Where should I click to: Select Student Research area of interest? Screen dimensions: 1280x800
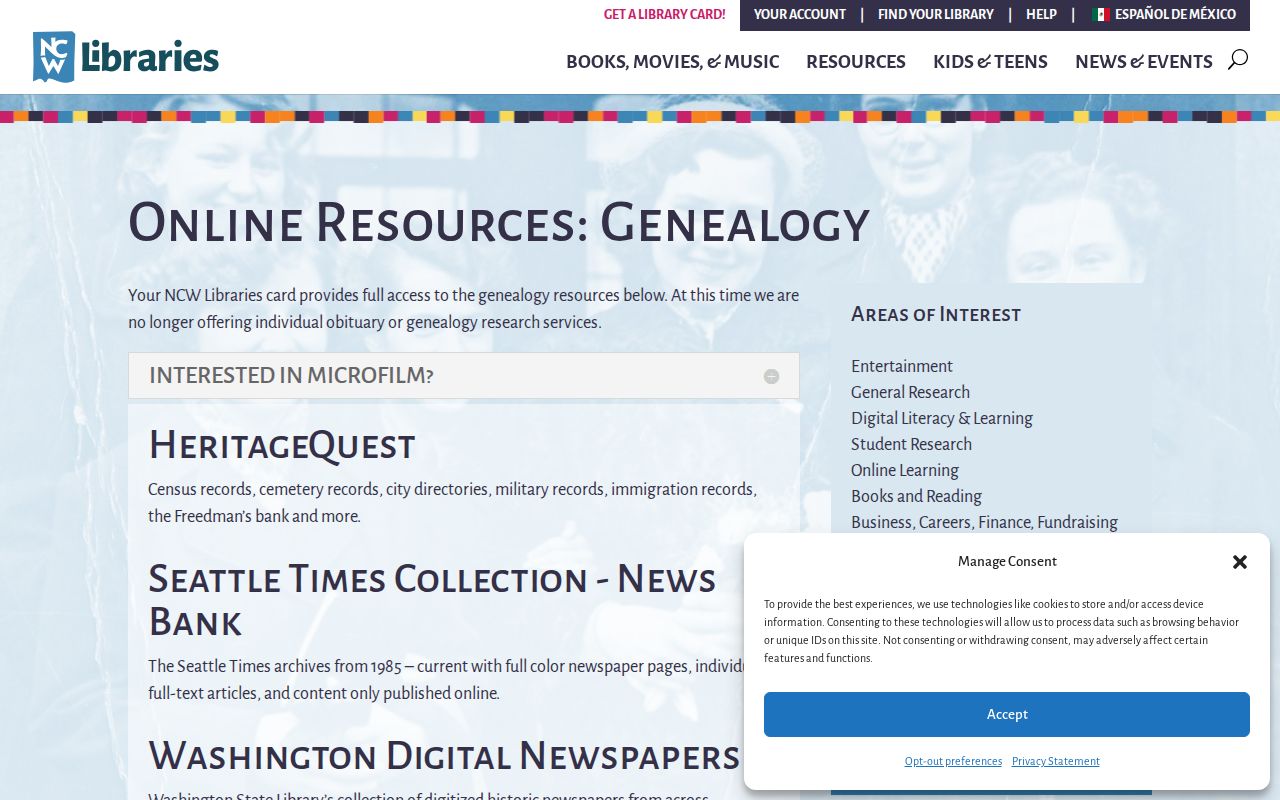[x=911, y=444]
